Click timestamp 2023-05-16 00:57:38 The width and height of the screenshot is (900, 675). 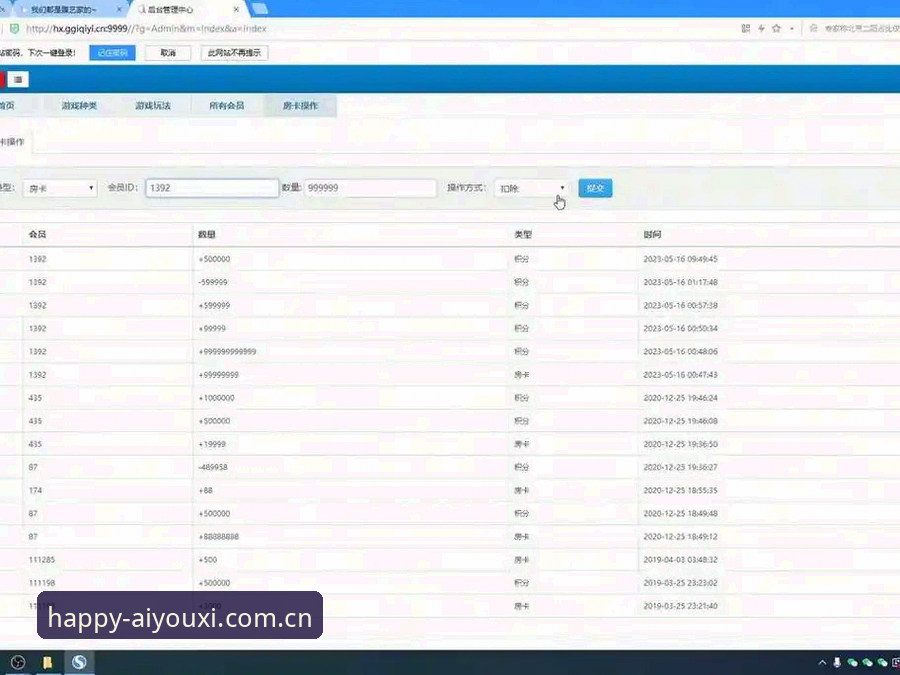(x=680, y=305)
